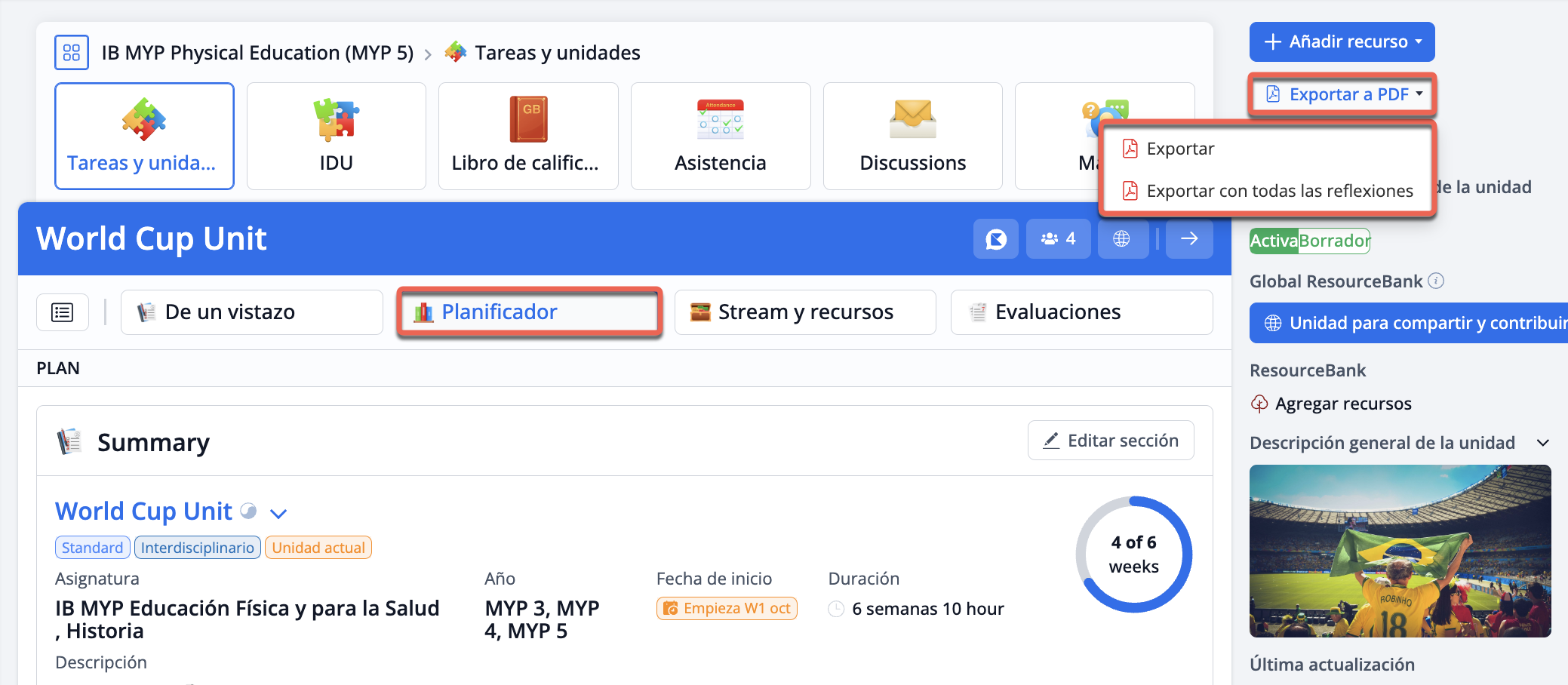1568x685 pixels.
Task: Open the Asistencia attendance calendar icon
Action: tap(720, 119)
